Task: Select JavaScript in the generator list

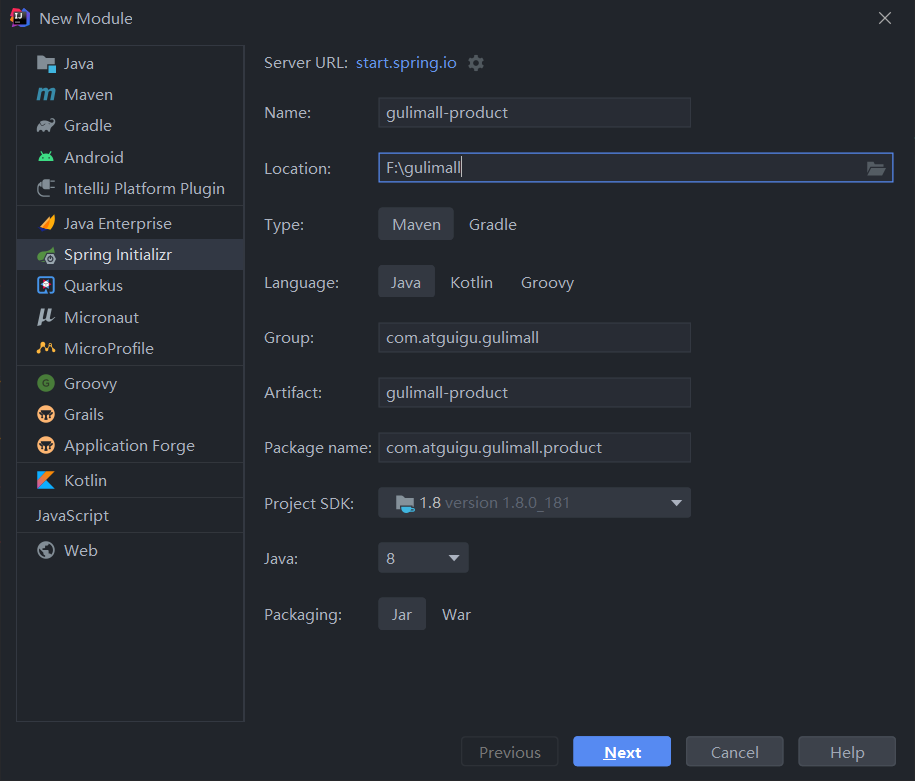Action: 72,515
